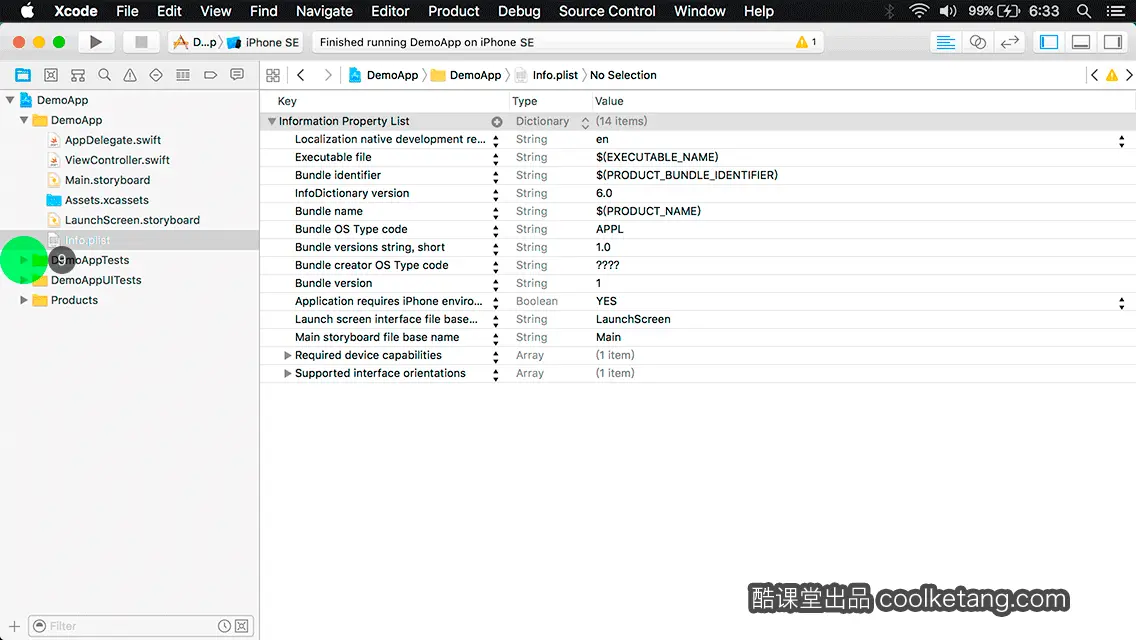Open the related items grid menu
The width and height of the screenshot is (1136, 640).
273,75
